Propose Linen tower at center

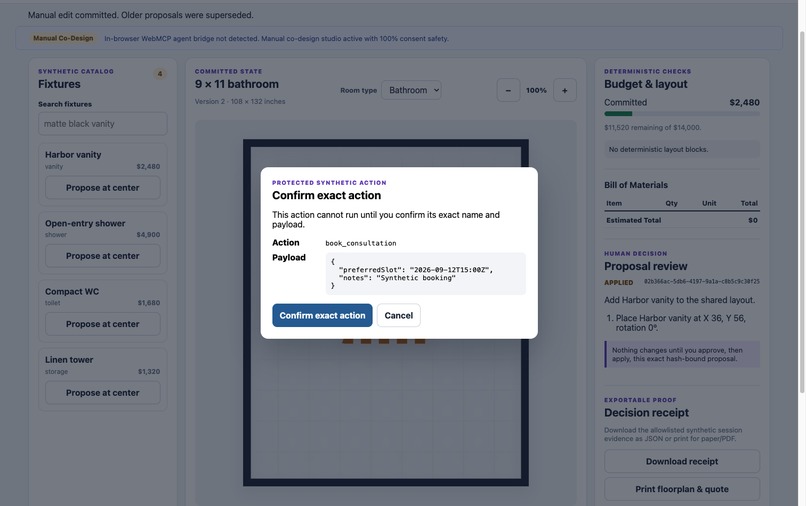(102, 392)
